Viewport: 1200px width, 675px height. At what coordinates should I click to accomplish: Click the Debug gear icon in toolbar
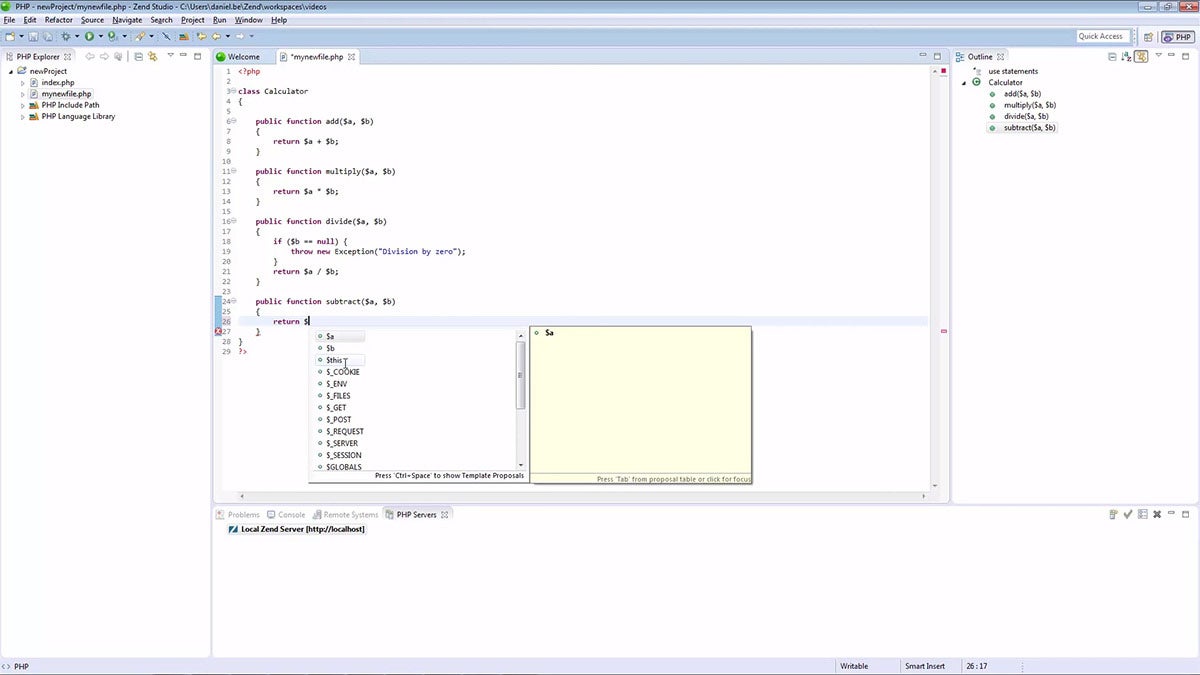click(66, 37)
